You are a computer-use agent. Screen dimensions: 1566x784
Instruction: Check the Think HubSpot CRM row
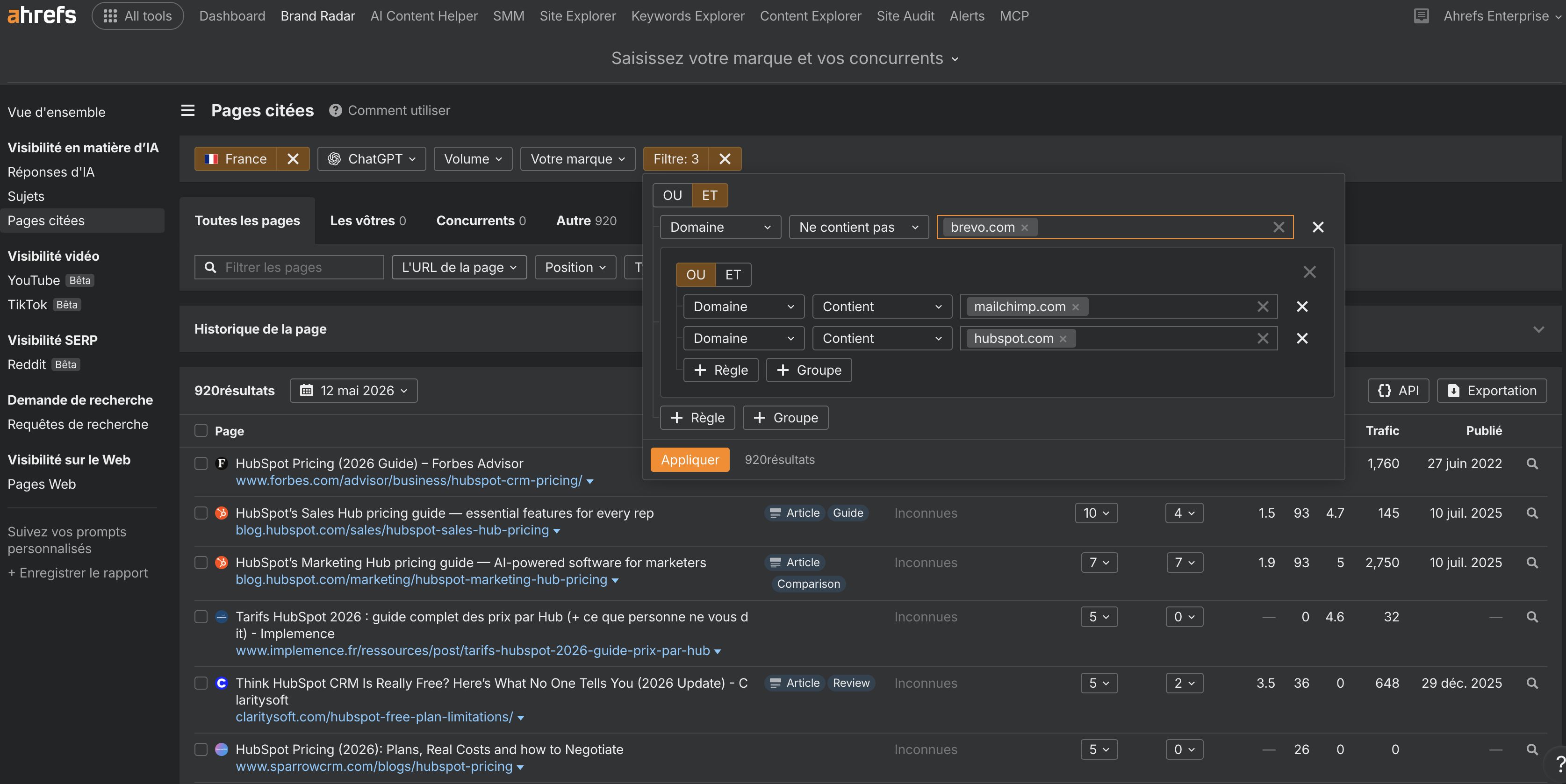(201, 684)
